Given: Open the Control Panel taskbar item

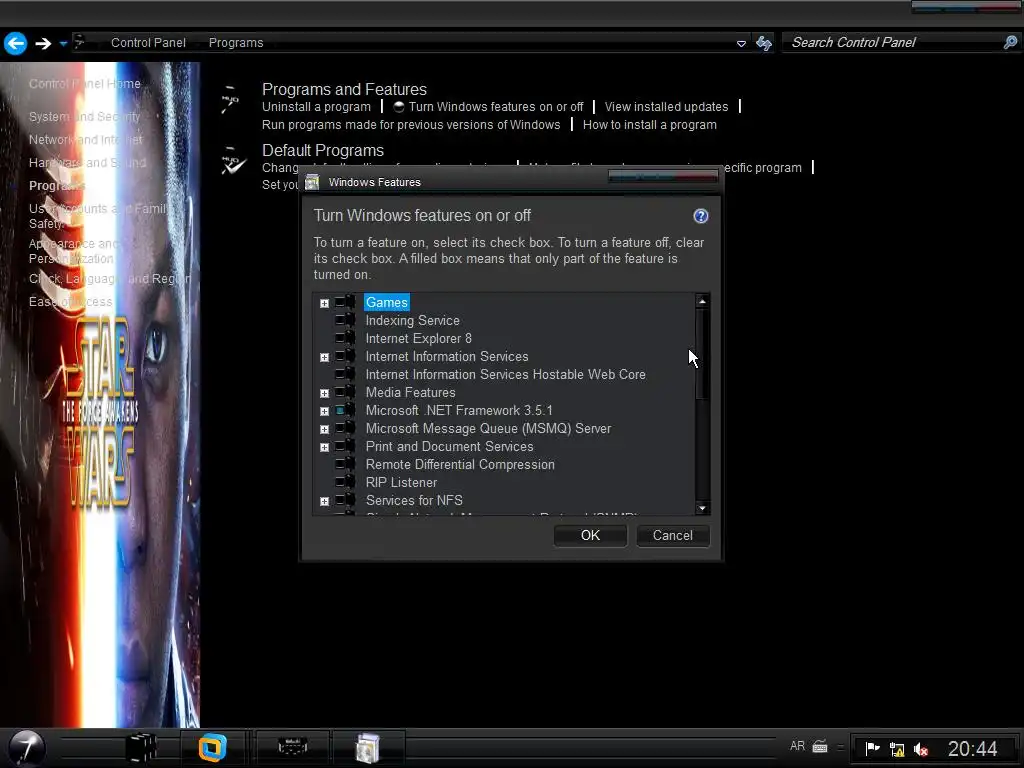Looking at the screenshot, I should [292, 746].
